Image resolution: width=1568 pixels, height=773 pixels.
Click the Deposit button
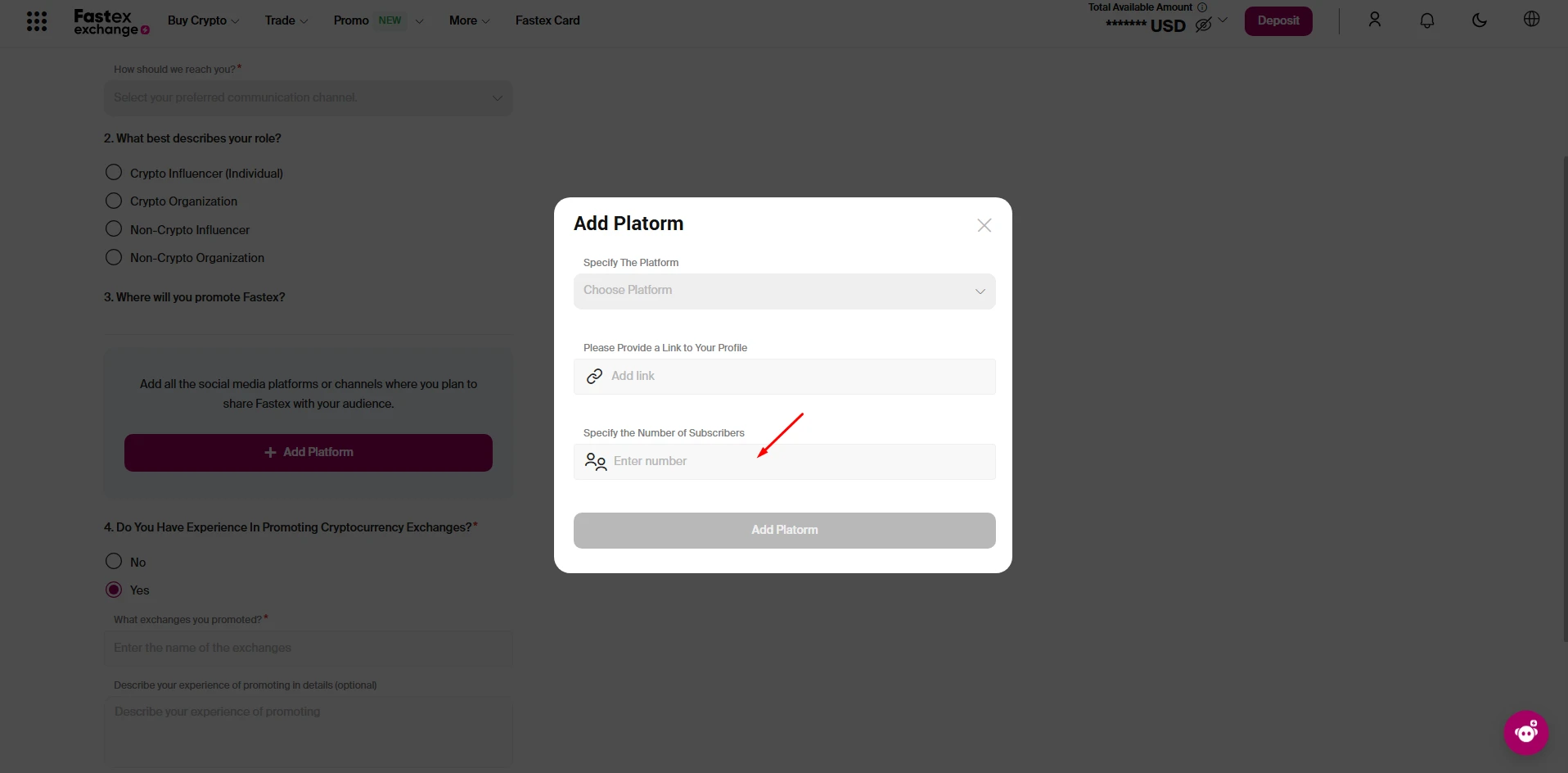pos(1277,21)
